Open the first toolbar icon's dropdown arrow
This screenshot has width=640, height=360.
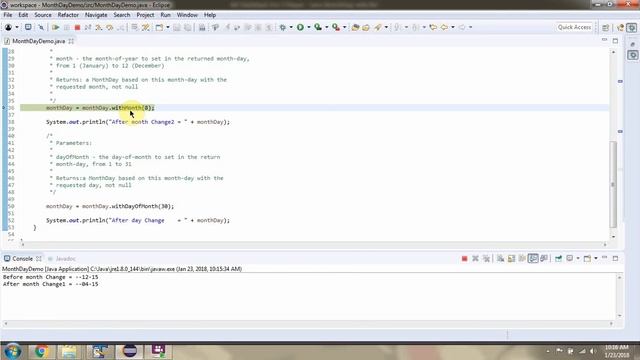[17, 27]
